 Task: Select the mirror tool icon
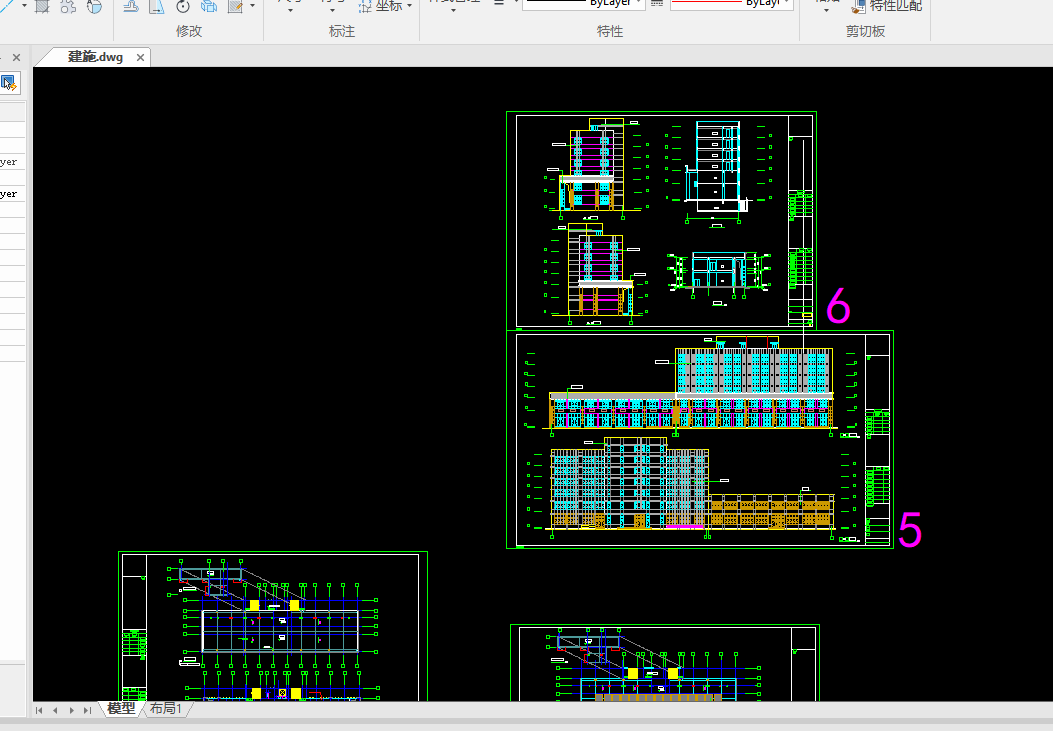[156, 6]
